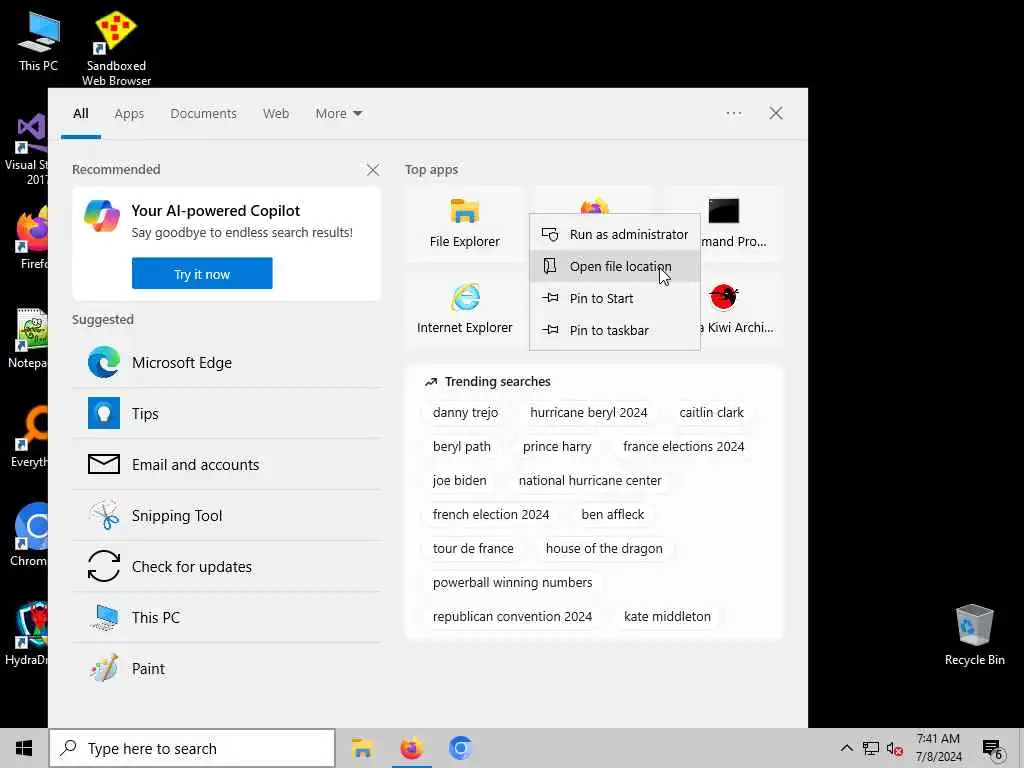The image size is (1024, 768).
Task: Search trending topic tour de france
Action: [x=473, y=549]
